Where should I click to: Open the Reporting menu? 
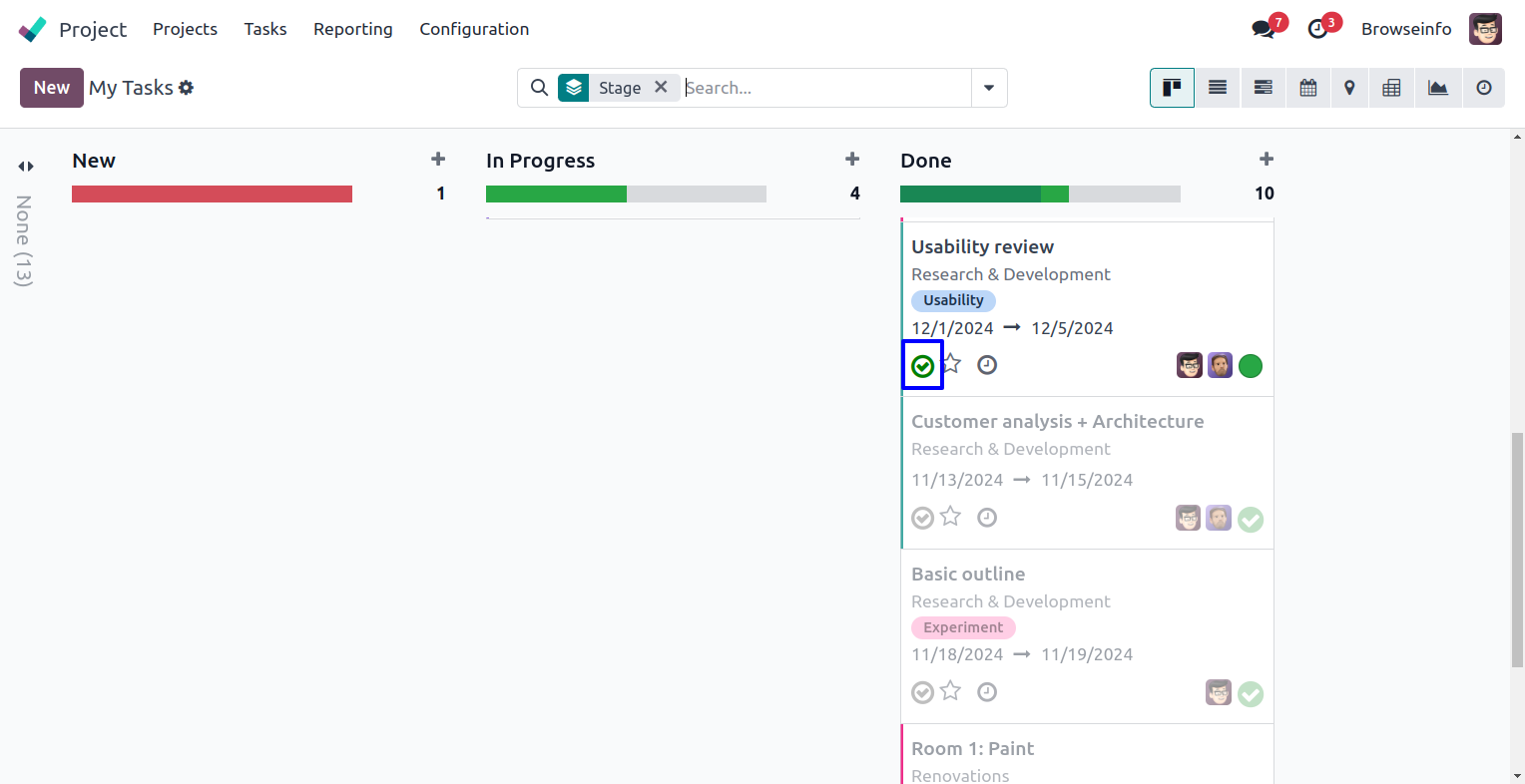[x=352, y=29]
